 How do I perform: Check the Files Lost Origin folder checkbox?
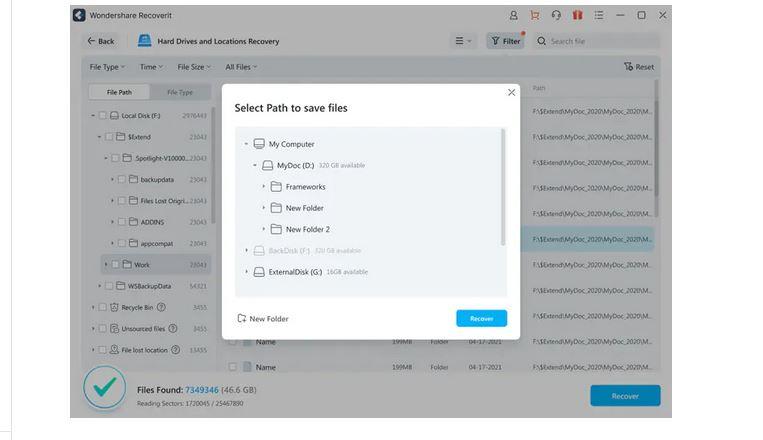pyautogui.click(x=122, y=201)
